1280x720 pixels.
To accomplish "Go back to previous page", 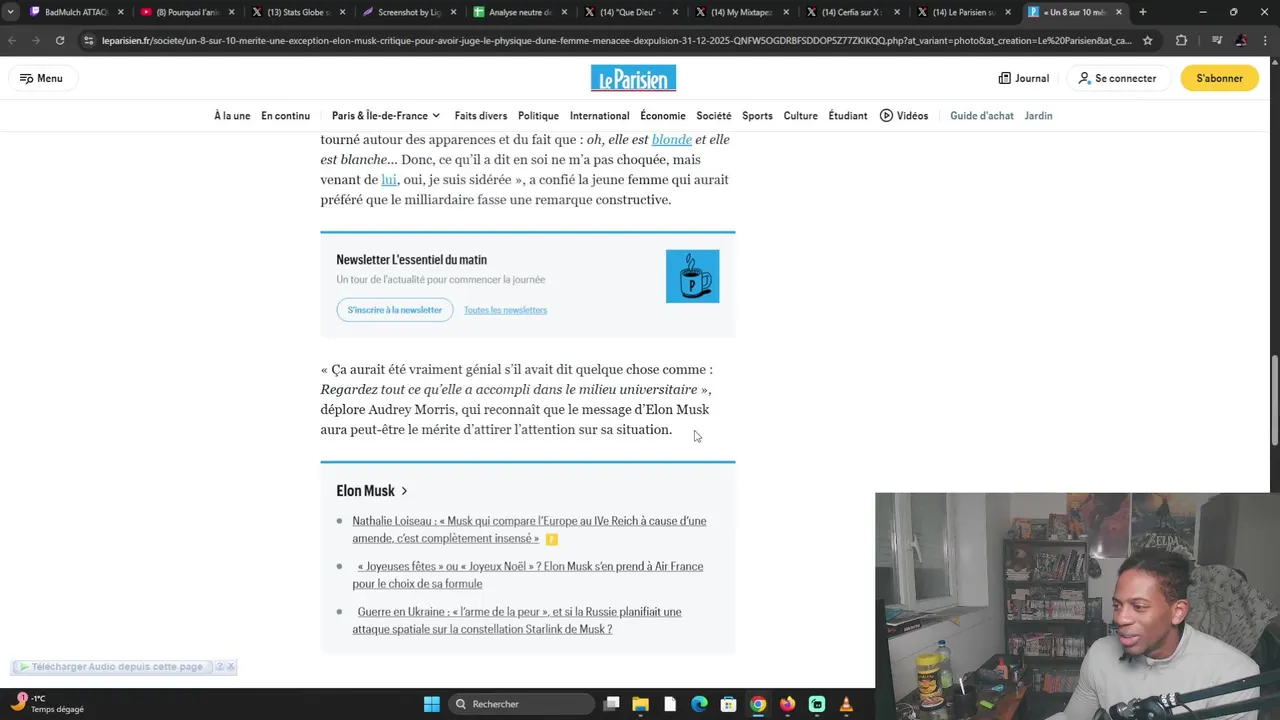I will click(12, 40).
